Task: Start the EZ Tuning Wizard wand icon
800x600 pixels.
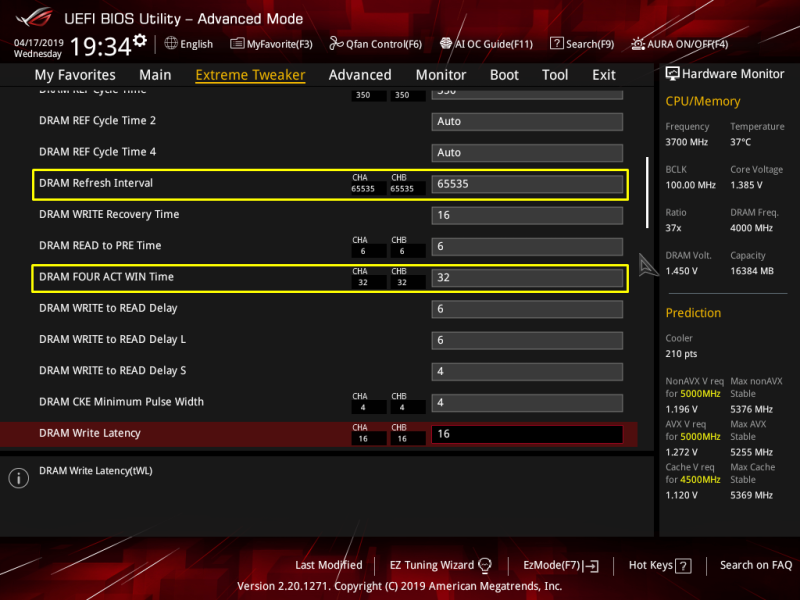Action: pos(486,565)
